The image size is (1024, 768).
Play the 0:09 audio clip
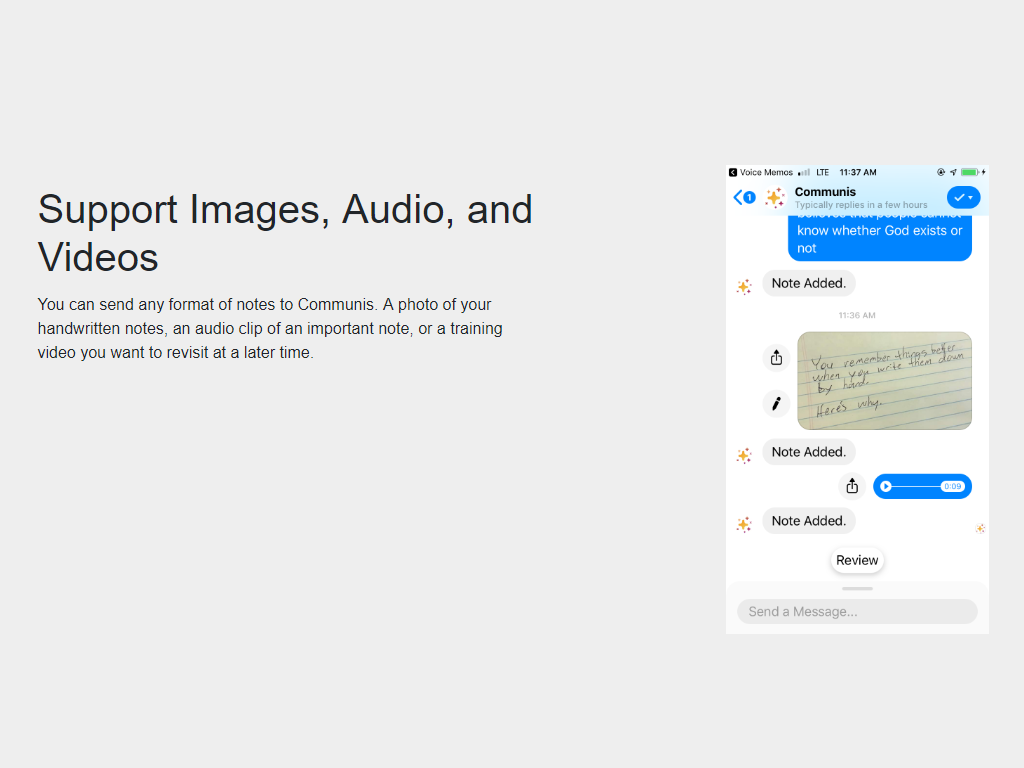click(886, 486)
